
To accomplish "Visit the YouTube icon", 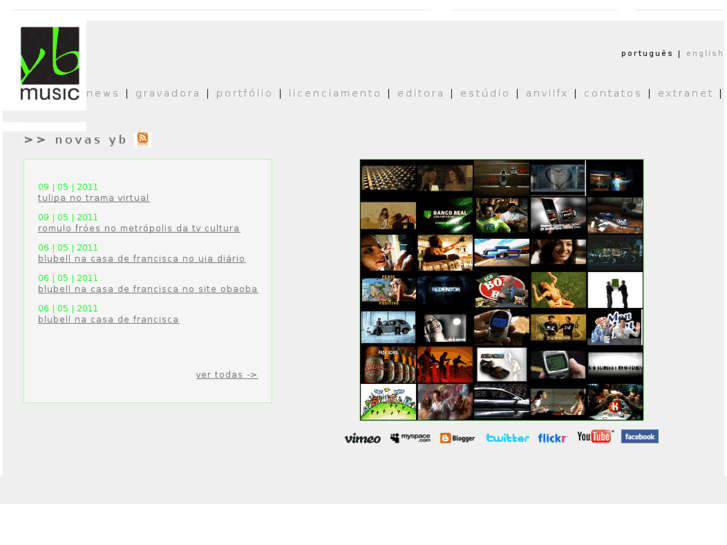I will coord(595,436).
